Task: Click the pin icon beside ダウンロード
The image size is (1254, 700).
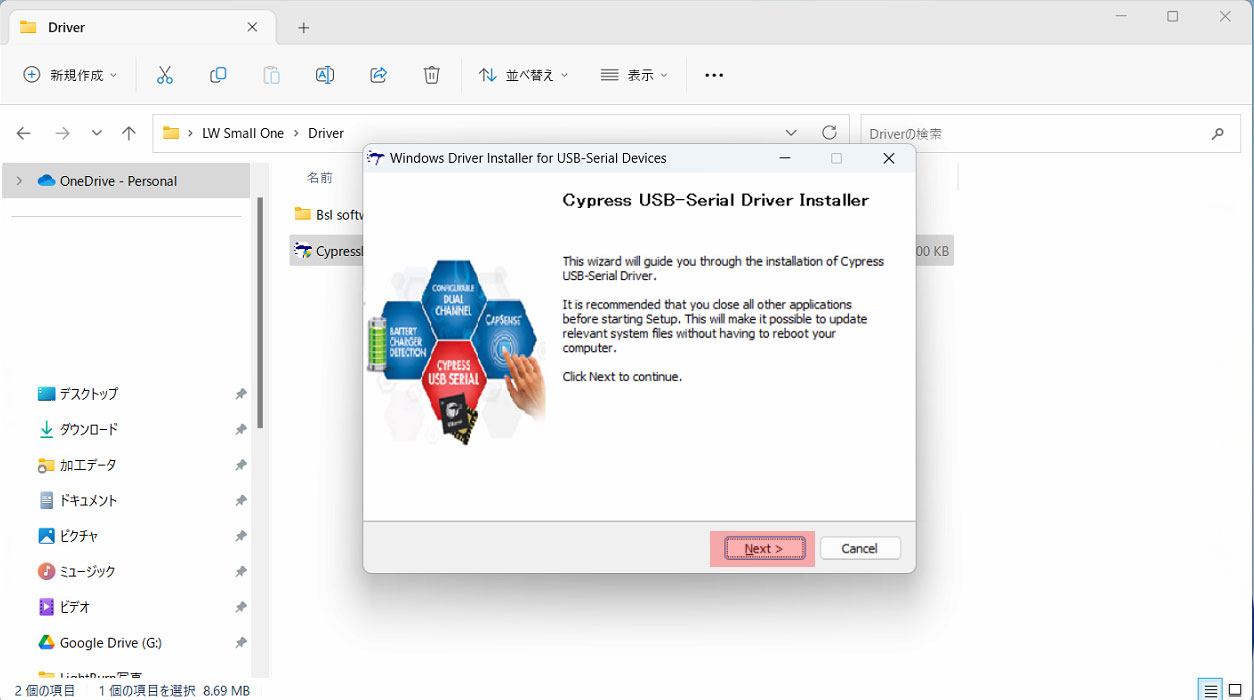Action: [240, 429]
